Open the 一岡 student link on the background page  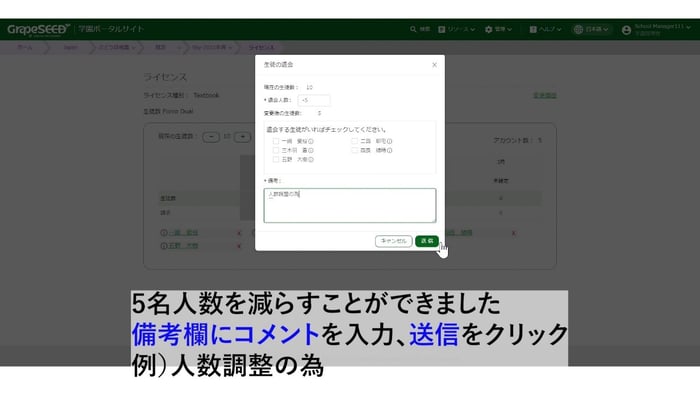tap(183, 233)
